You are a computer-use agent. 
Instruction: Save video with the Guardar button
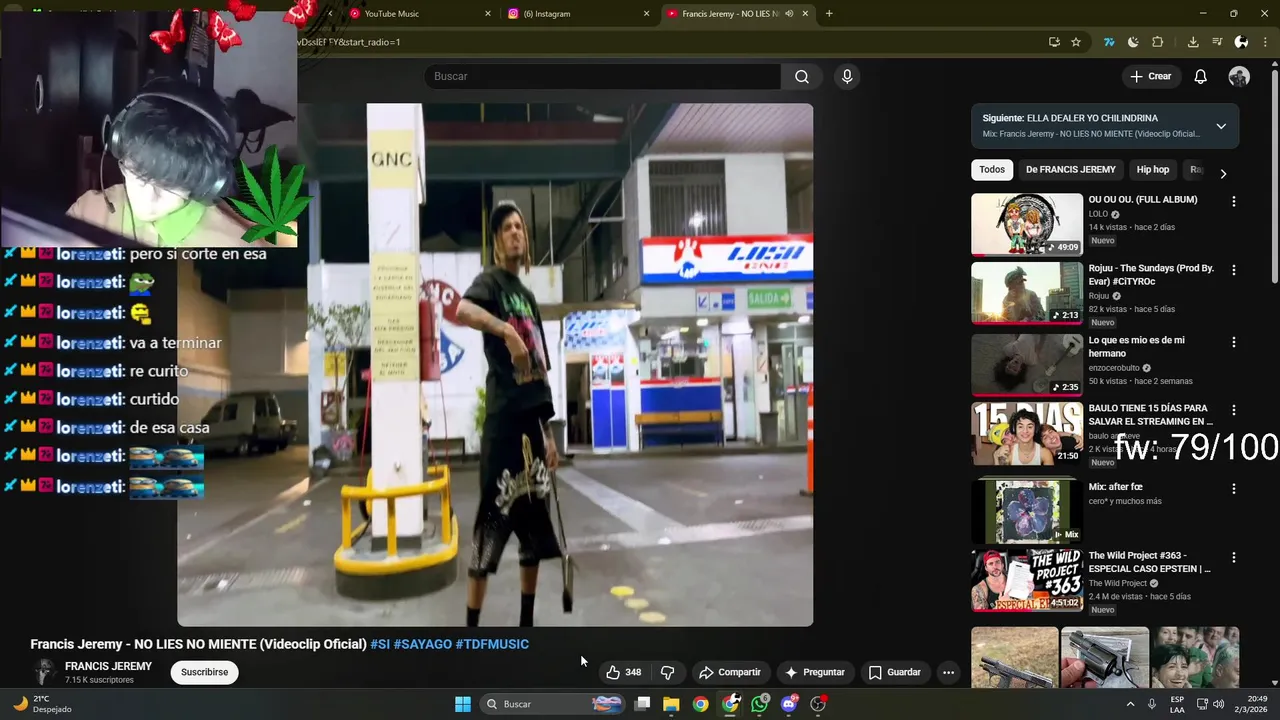tap(895, 672)
